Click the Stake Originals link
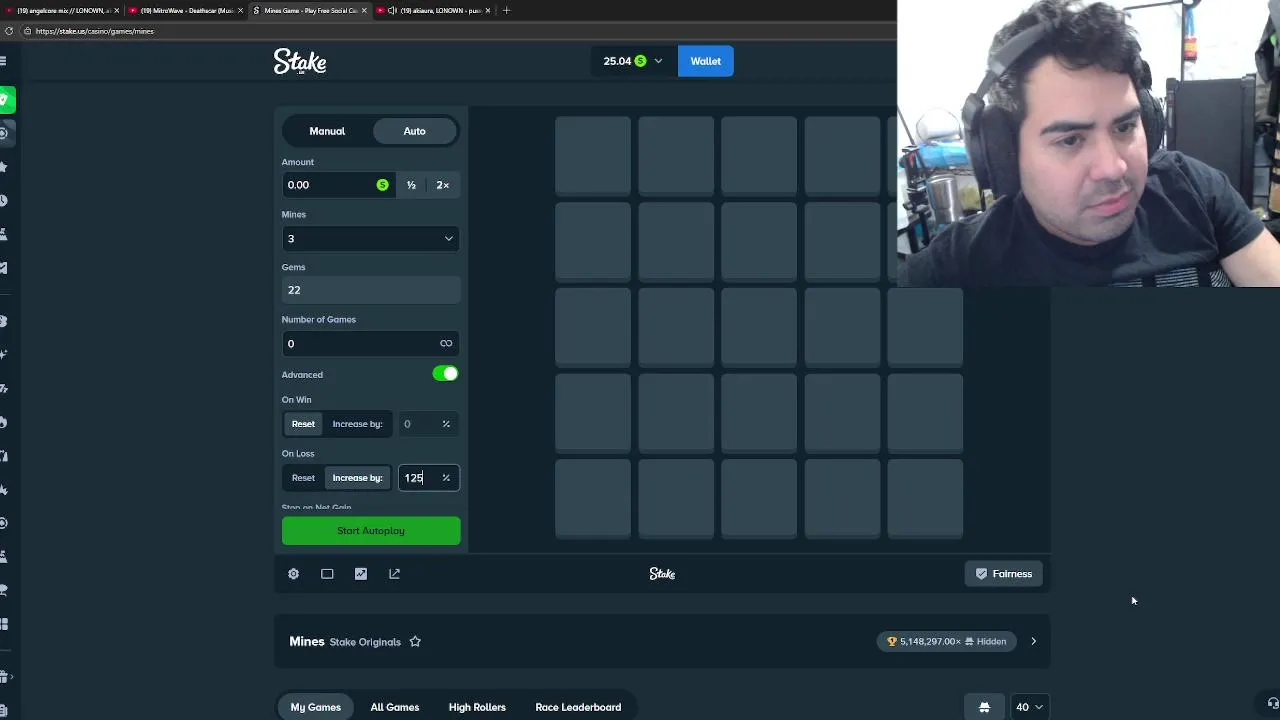 [x=365, y=642]
